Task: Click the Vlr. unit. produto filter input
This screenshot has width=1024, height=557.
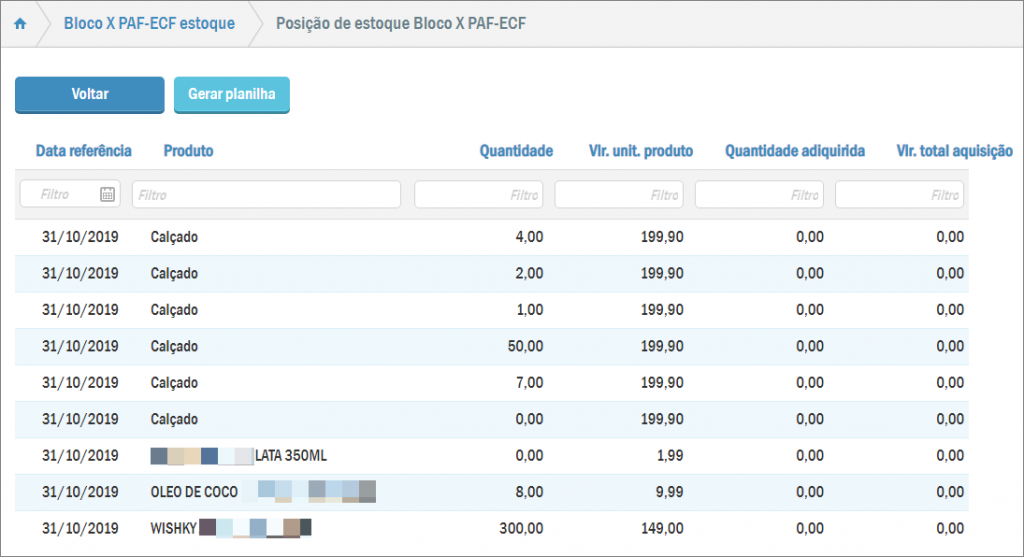Action: point(618,195)
